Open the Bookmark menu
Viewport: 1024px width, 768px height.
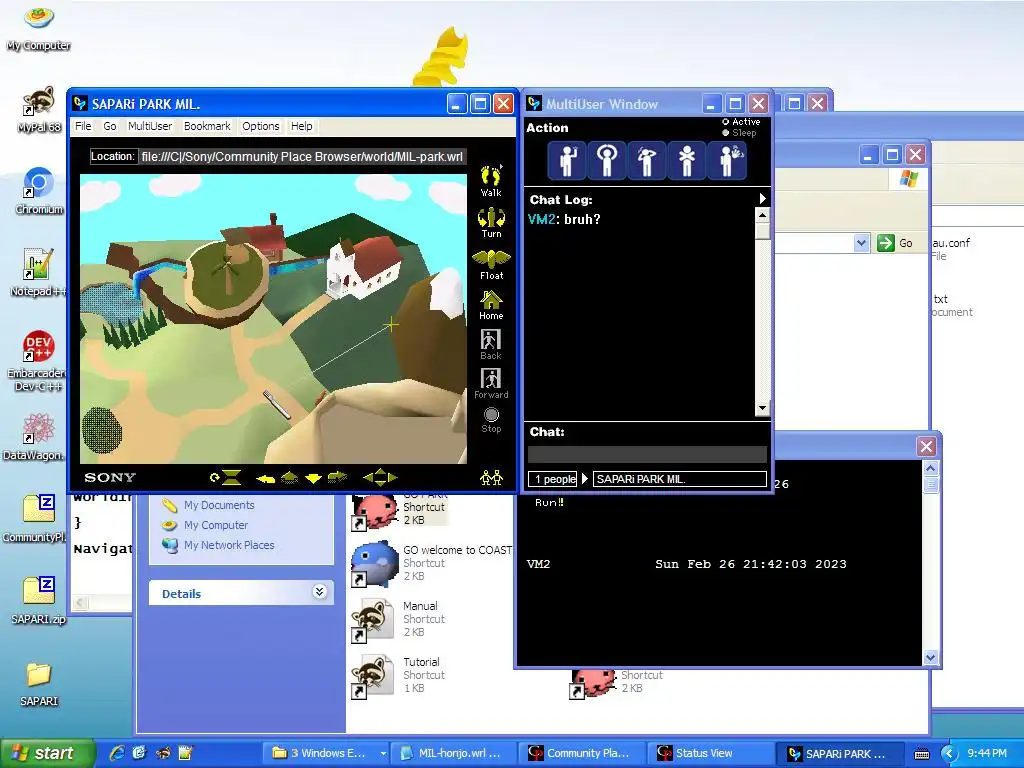click(207, 126)
